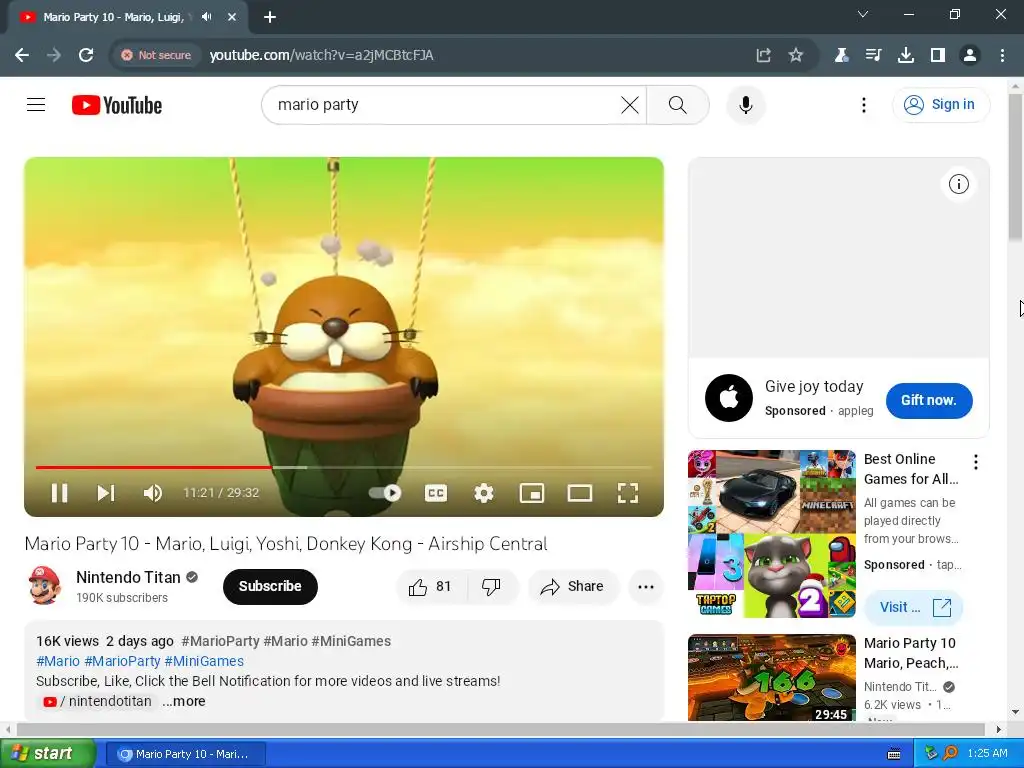Viewport: 1024px width, 768px height.
Task: Open options for 'Best Online Games' ad
Action: 975,462
